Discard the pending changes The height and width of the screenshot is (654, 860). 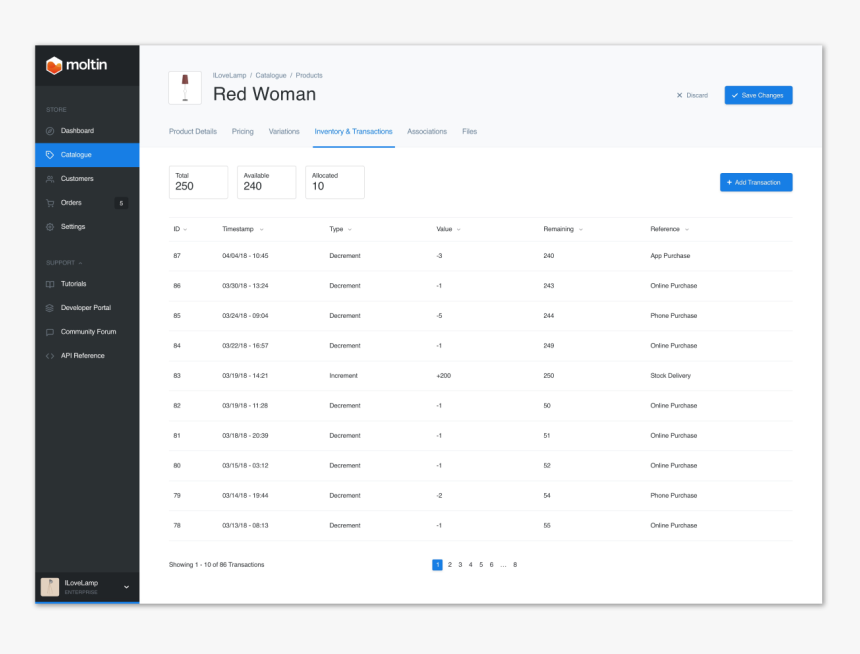(x=692, y=95)
